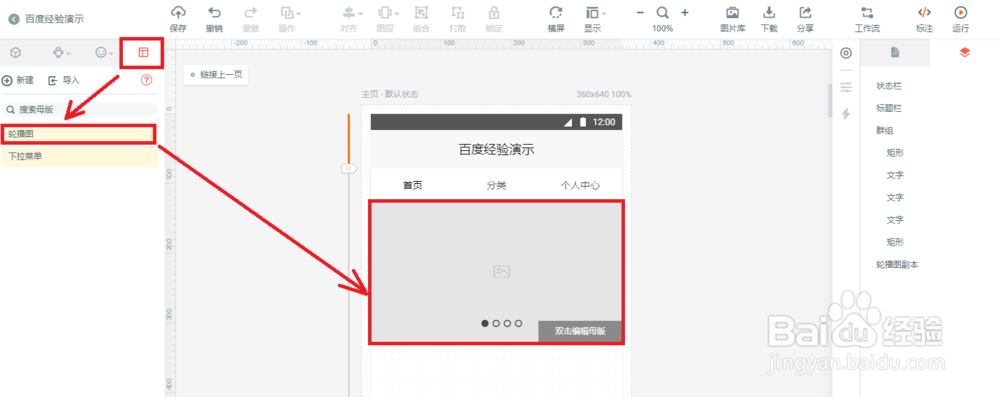The width and height of the screenshot is (1000, 397).
Task: Select the 母版 master template tab
Action: click(143, 53)
